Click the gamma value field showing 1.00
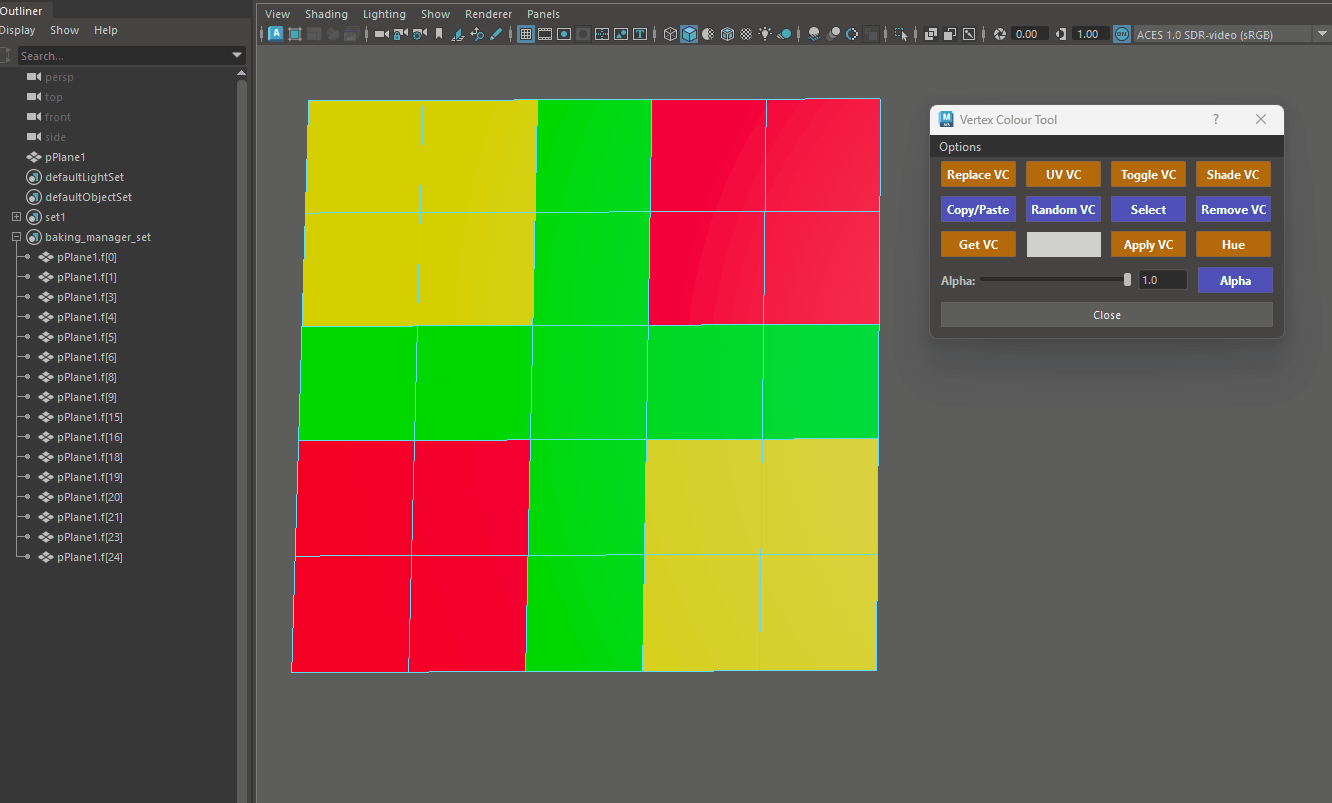Screen dimensions: 1332x803 point(1089,34)
